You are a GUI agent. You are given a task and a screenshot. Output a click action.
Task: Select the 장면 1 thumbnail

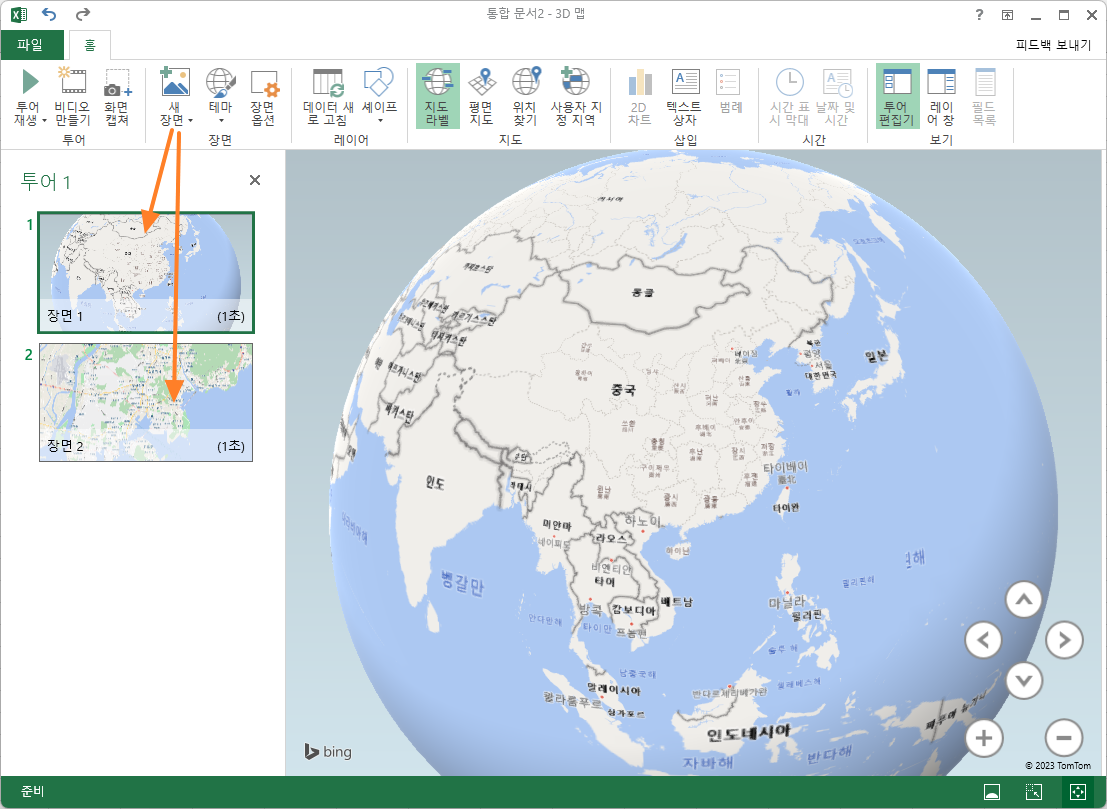[146, 272]
